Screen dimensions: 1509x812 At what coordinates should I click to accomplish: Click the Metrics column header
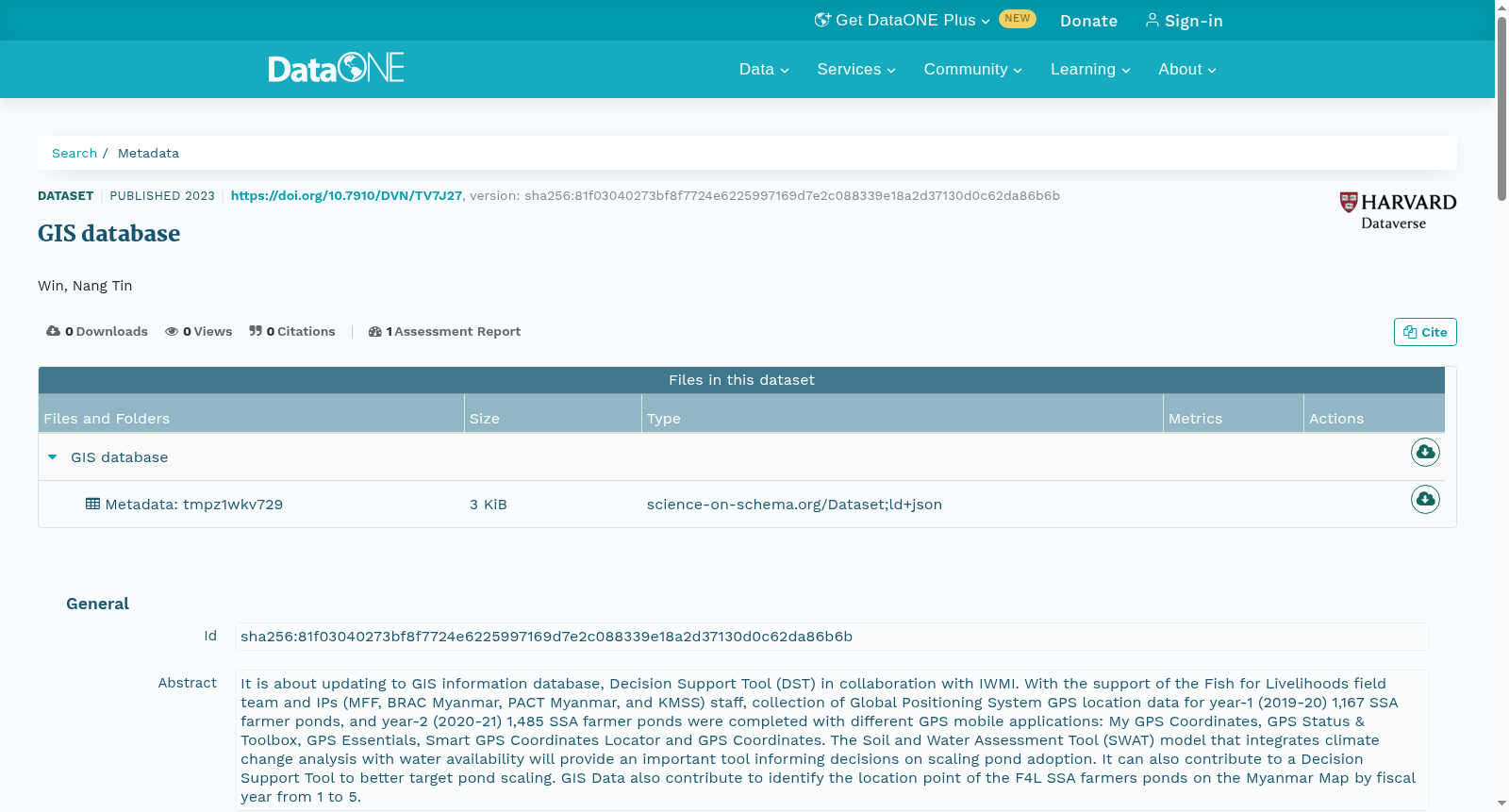[1234, 413]
